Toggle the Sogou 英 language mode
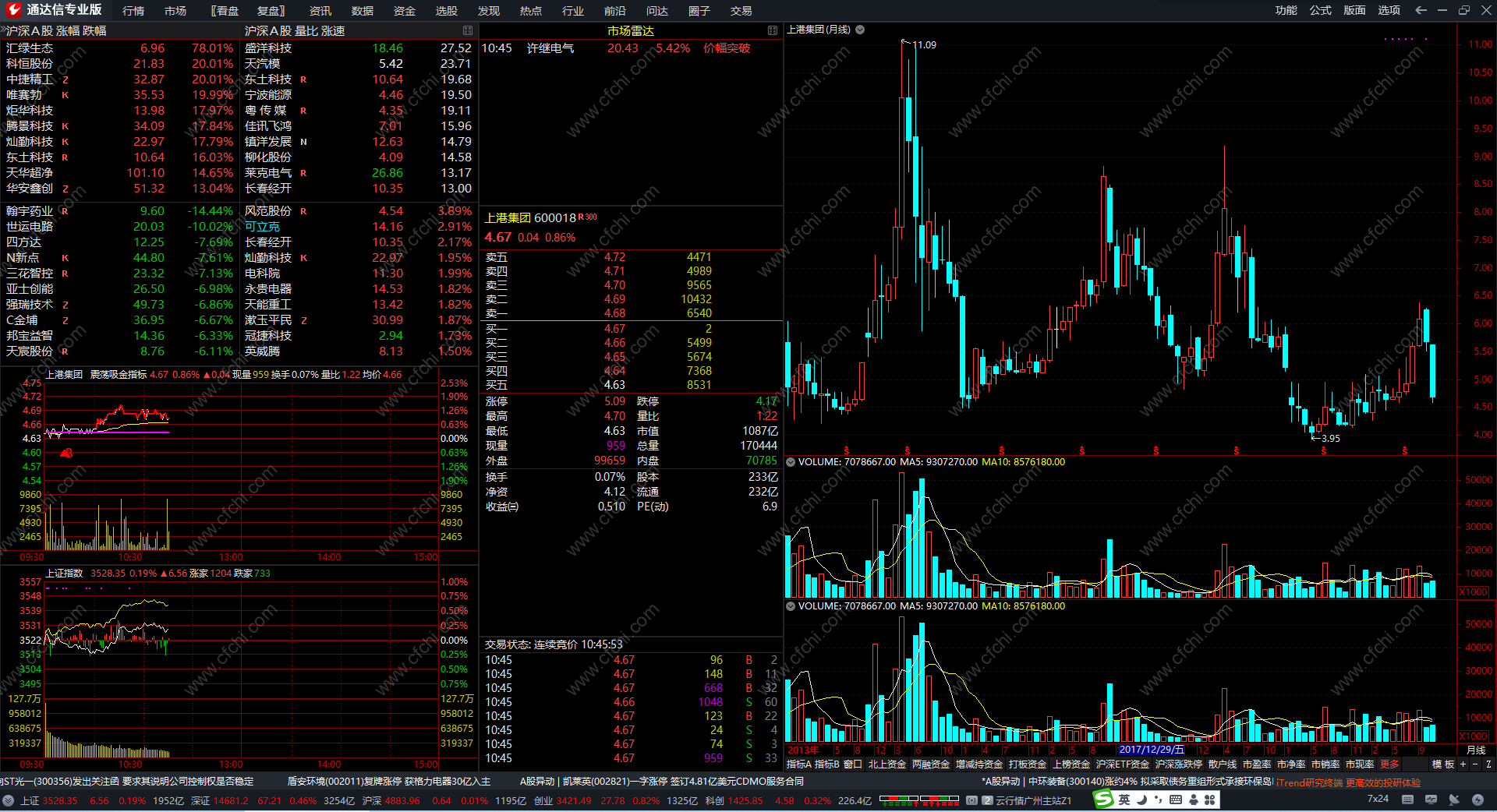This screenshot has height=812, width=1497. point(1124,800)
